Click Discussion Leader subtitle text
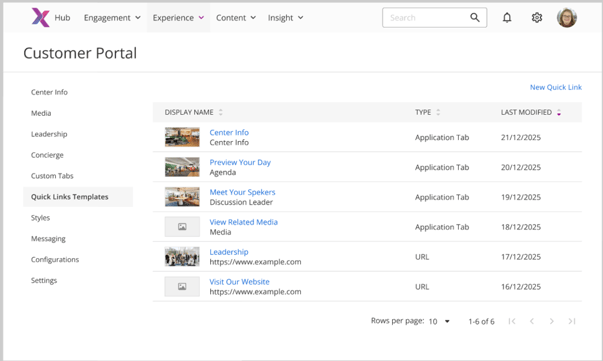 pyautogui.click(x=241, y=202)
